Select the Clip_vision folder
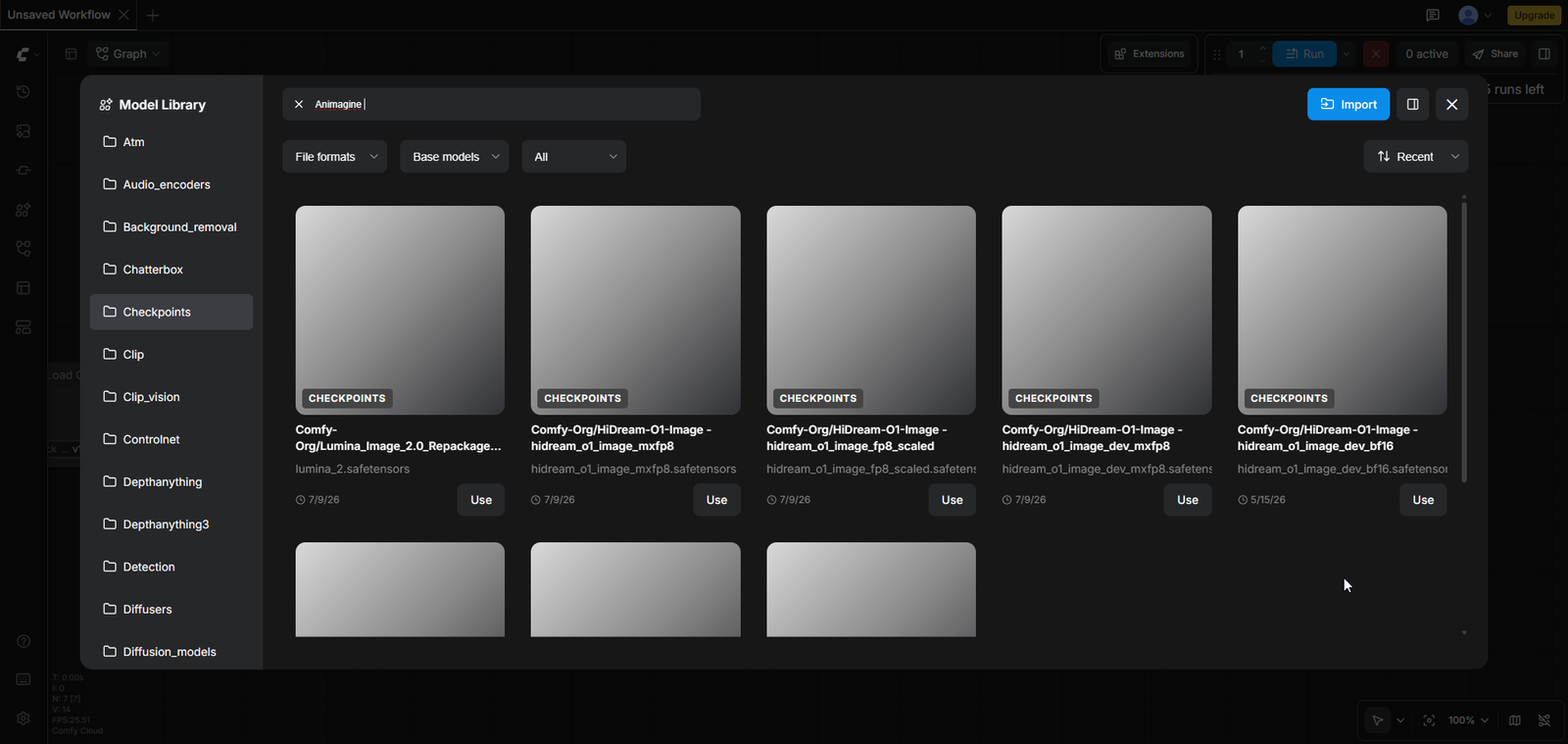This screenshot has height=744, width=1568. pos(171,397)
